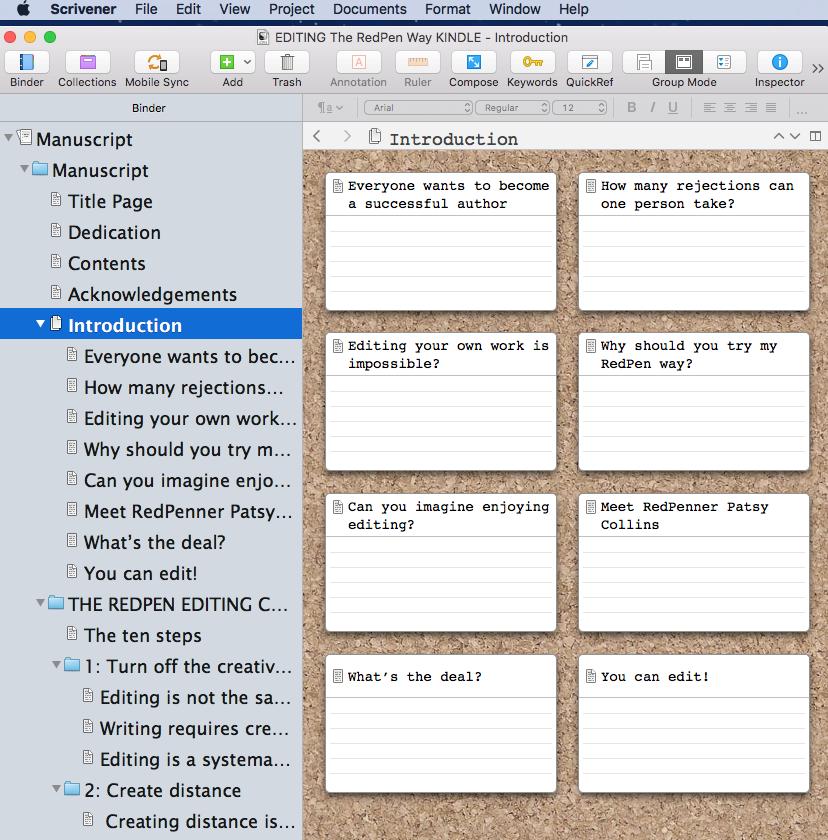828x840 pixels.
Task: Collapse the 1: Turn off the creative folder
Action: point(56,665)
